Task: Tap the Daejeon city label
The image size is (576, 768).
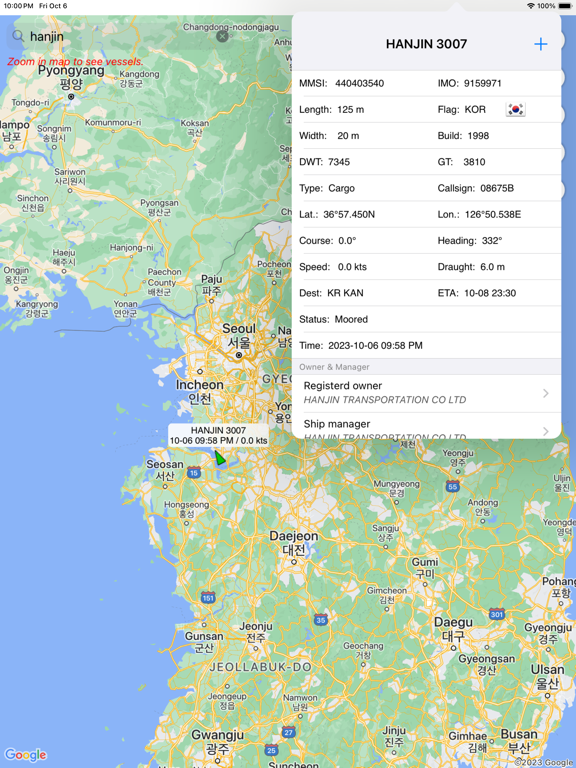Action: coord(294,542)
